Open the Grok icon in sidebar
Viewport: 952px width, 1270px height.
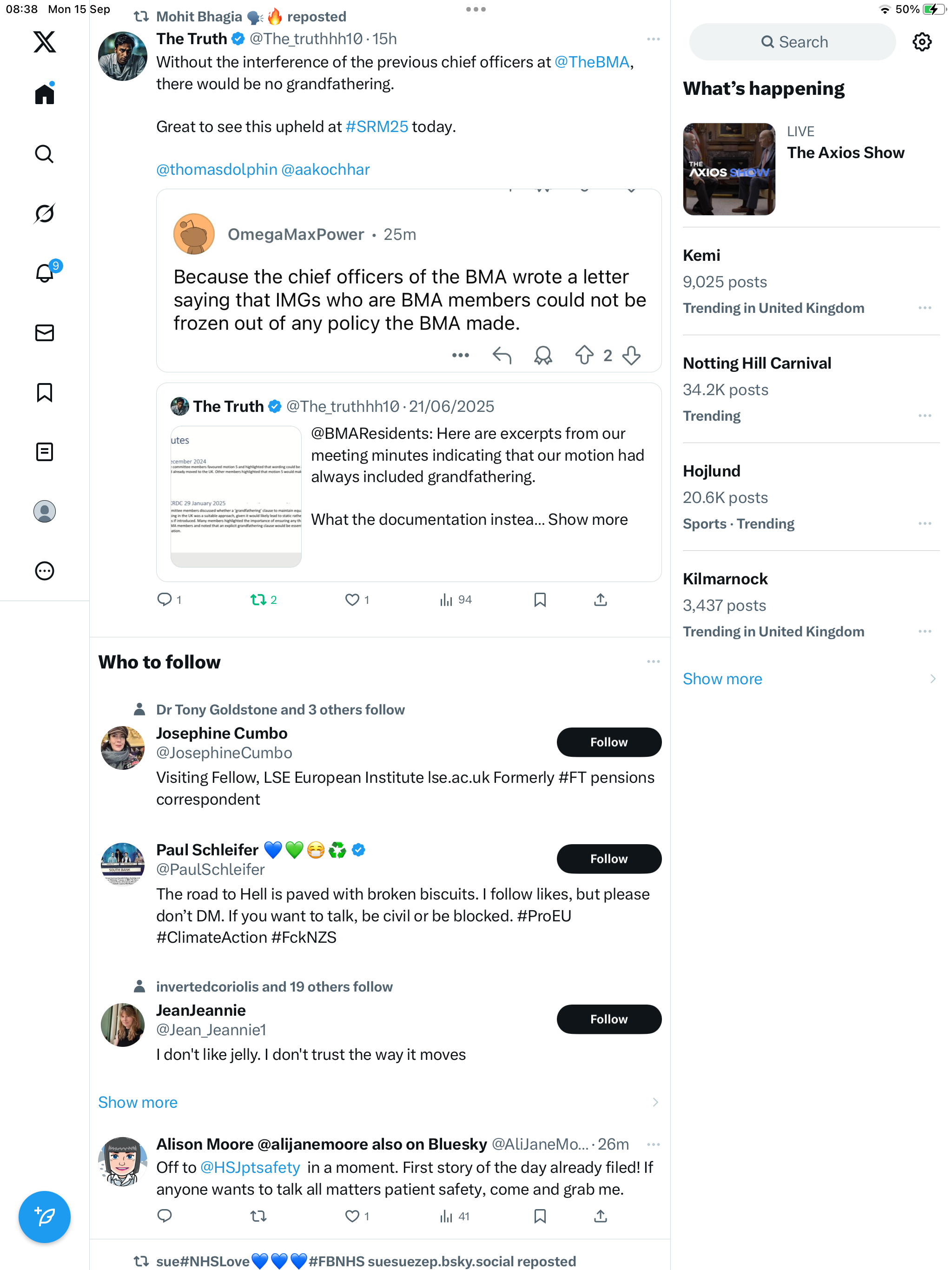[x=44, y=213]
